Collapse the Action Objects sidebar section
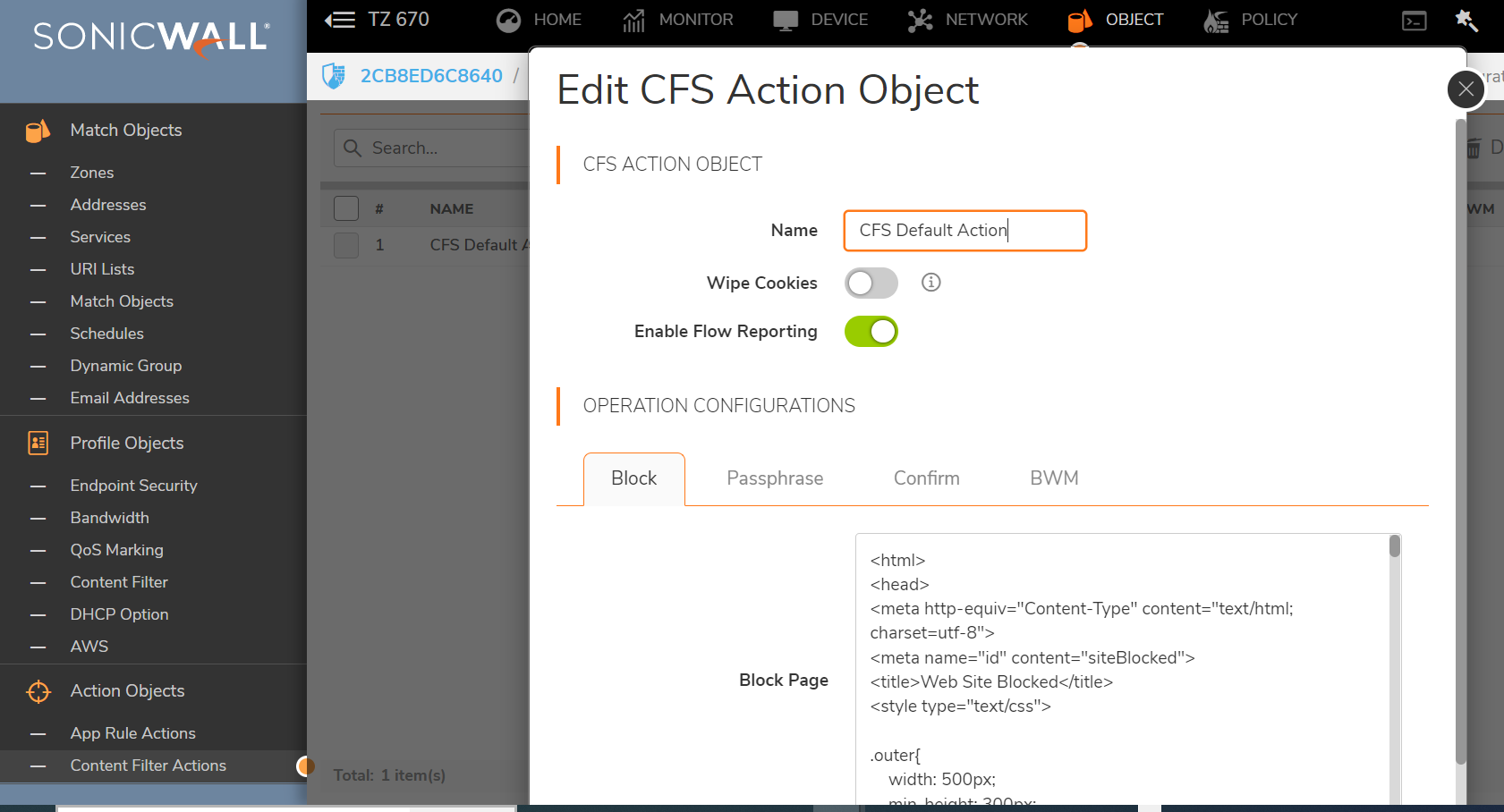The height and width of the screenshot is (812, 1504). pos(127,691)
